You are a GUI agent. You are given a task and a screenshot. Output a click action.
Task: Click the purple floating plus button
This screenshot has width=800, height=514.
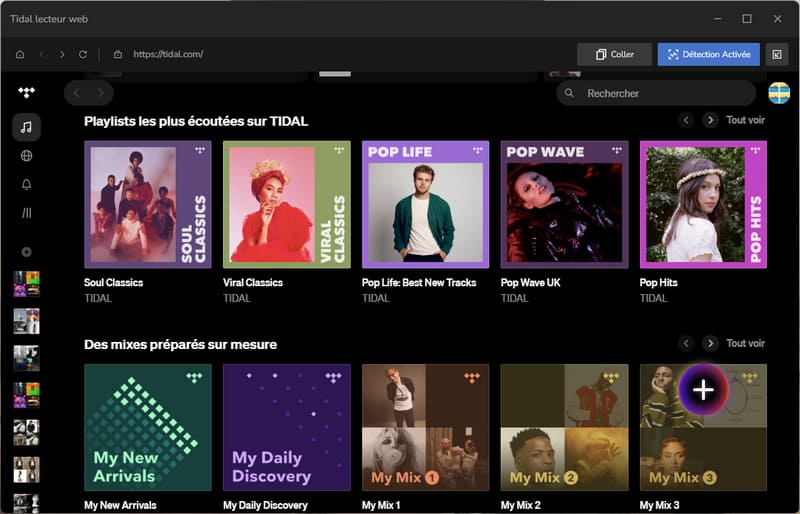pos(703,390)
